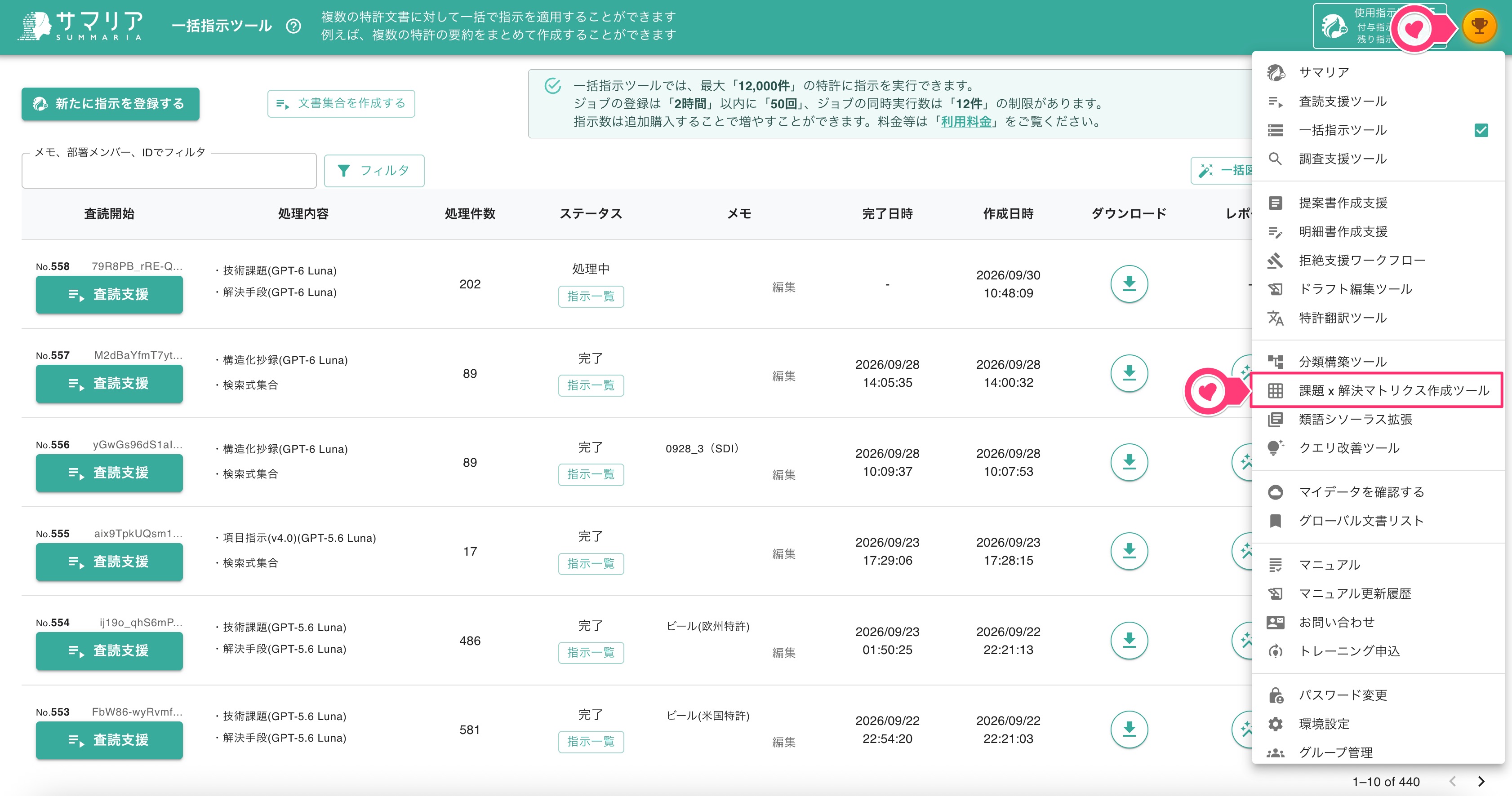Click the previous page arrow
The height and width of the screenshot is (796, 1512).
[x=1452, y=781]
